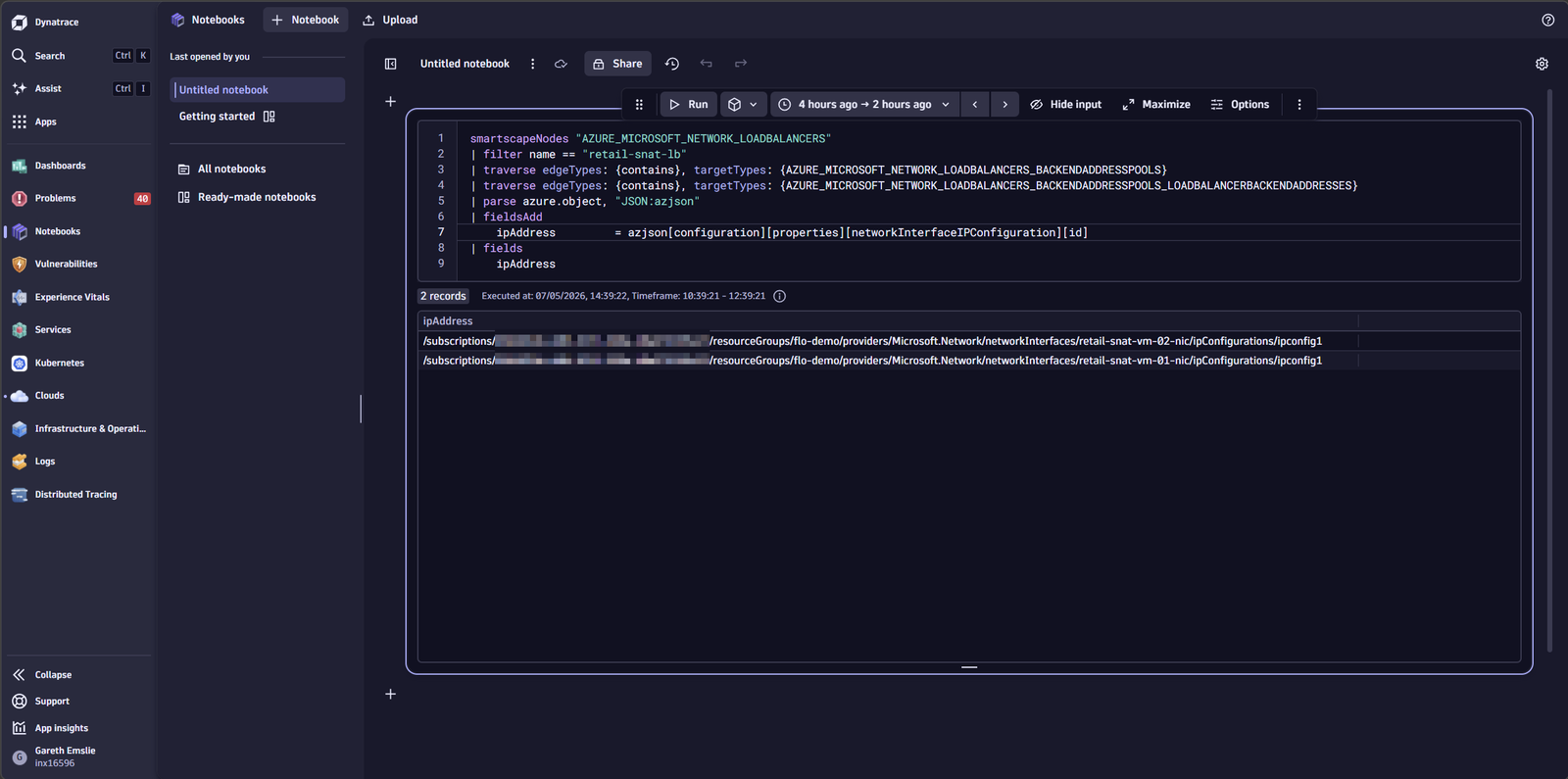
Task: Click the vertical page scrollbar
Action: 1549,370
